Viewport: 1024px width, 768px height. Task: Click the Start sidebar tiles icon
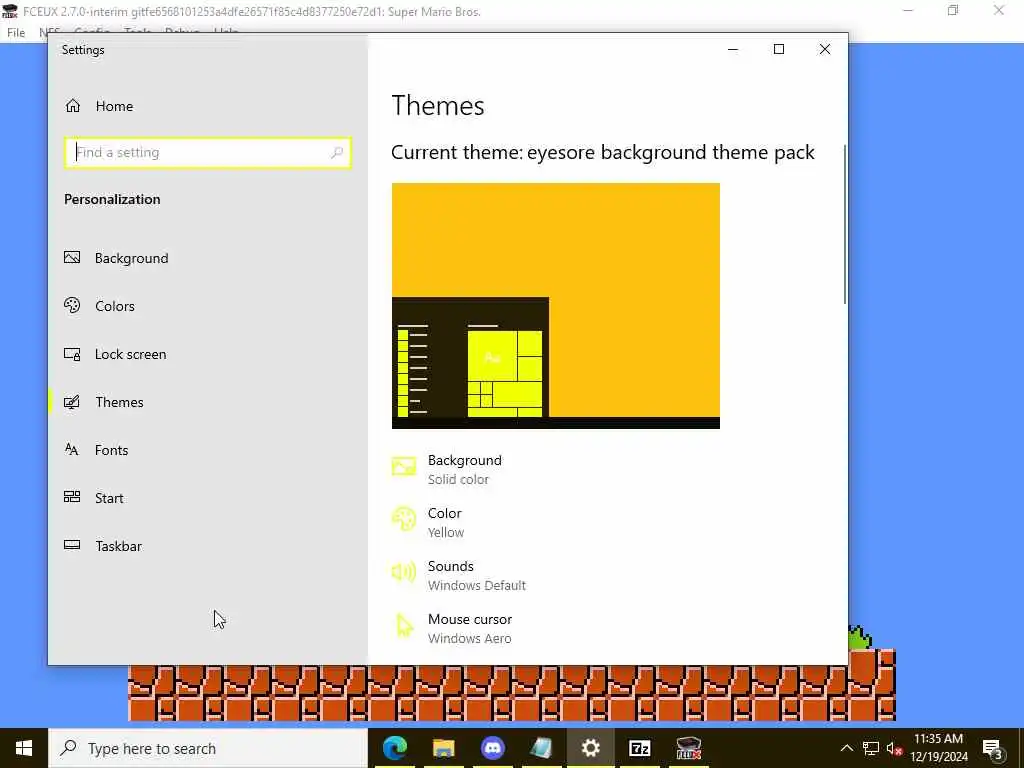(72, 497)
